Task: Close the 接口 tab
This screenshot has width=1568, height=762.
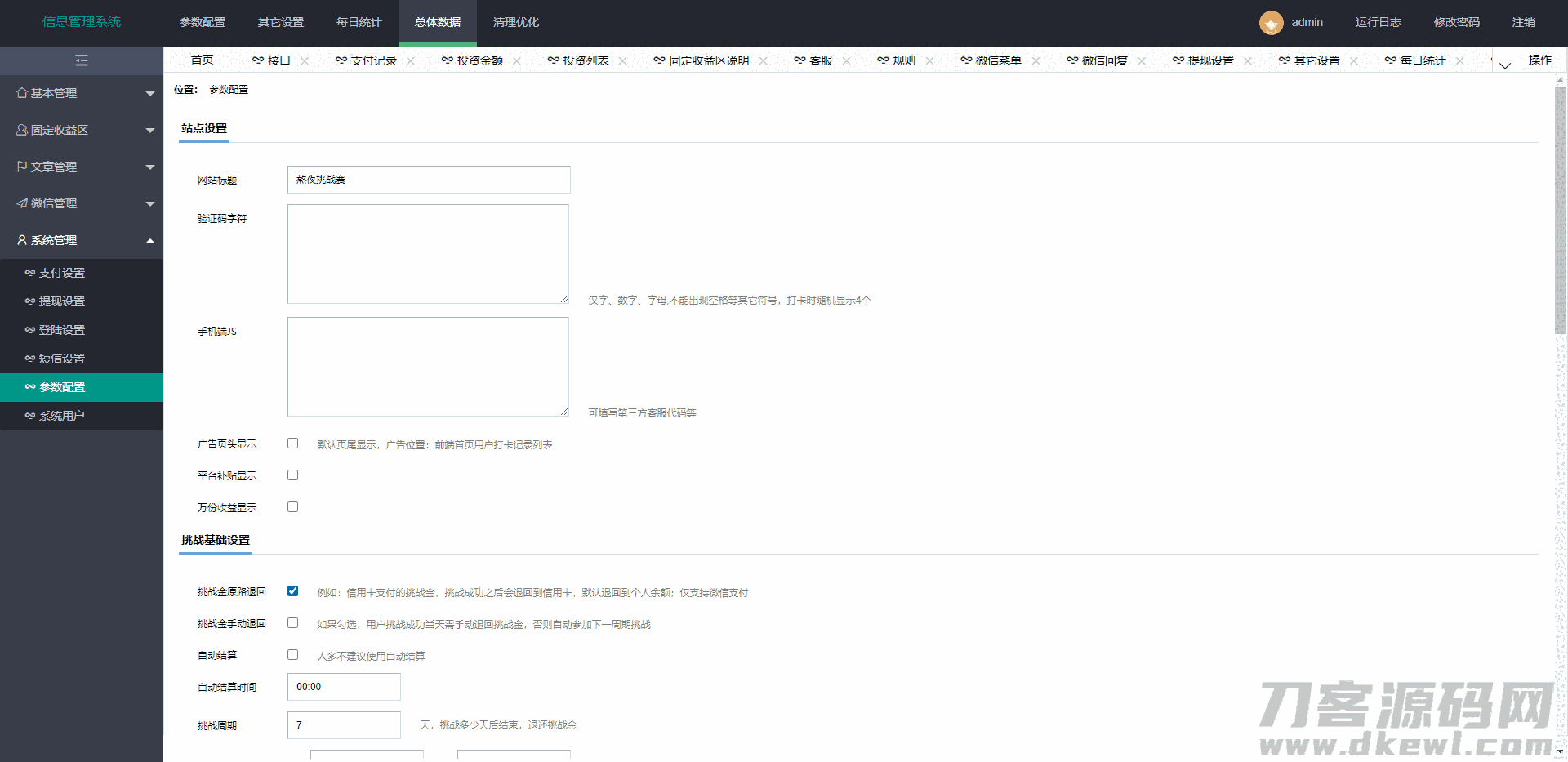Action: coord(305,60)
